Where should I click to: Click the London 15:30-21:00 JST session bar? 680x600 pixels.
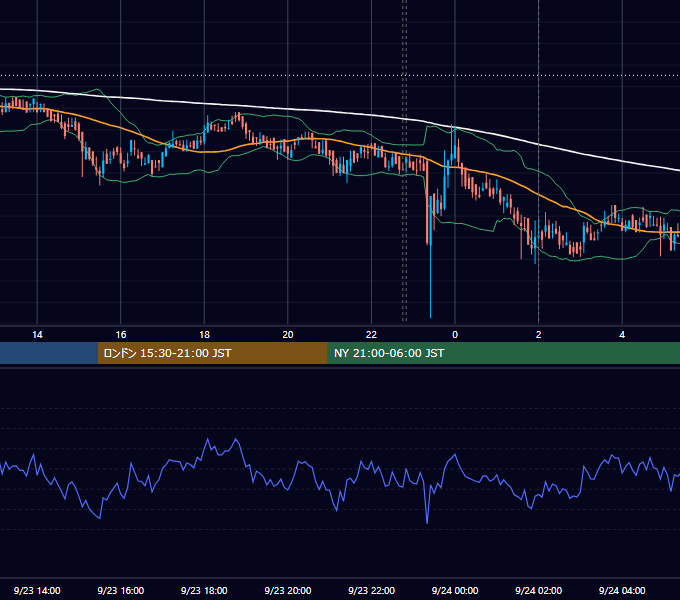click(x=212, y=353)
